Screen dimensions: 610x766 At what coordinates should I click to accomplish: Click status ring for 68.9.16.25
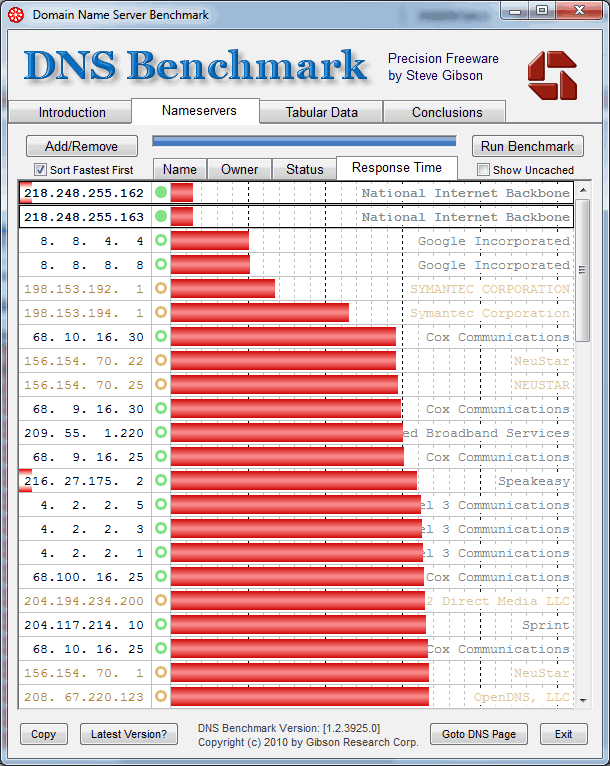tap(161, 456)
